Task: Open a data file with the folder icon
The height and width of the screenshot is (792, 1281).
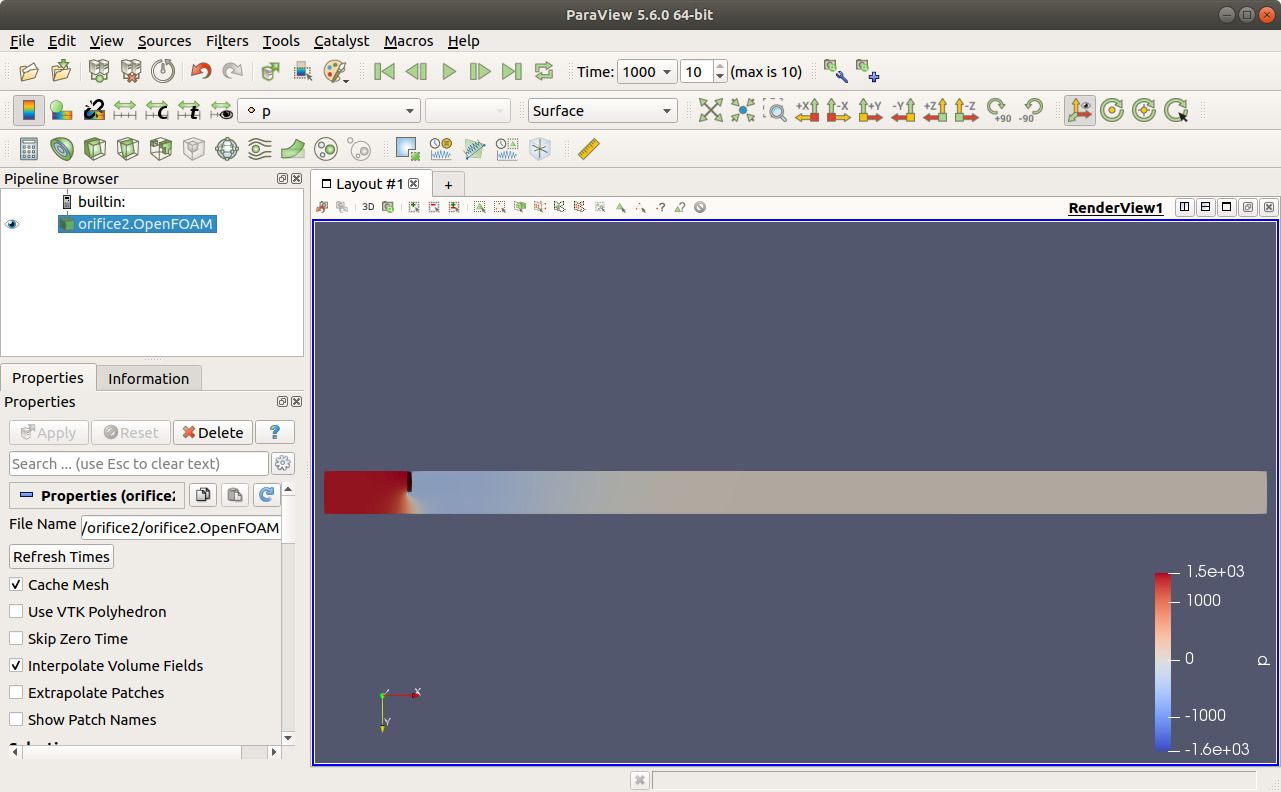Action: click(x=29, y=71)
